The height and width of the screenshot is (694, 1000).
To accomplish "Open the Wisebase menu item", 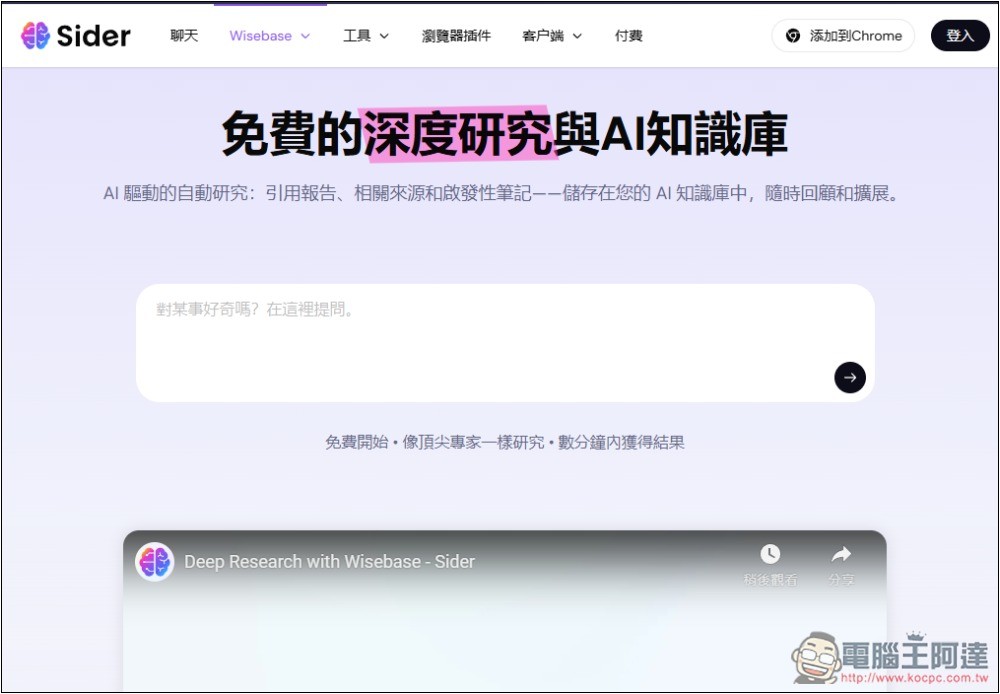I will click(260, 36).
